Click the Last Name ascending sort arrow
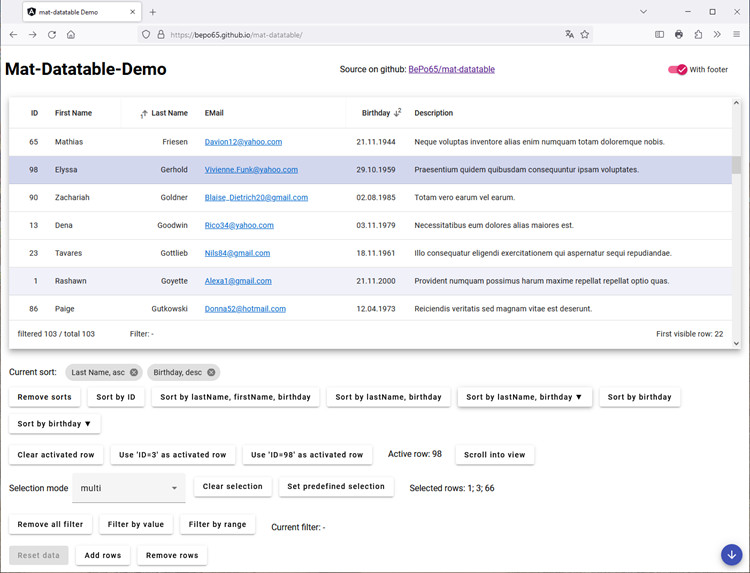Screen dimensions: 750x573 [143, 113]
